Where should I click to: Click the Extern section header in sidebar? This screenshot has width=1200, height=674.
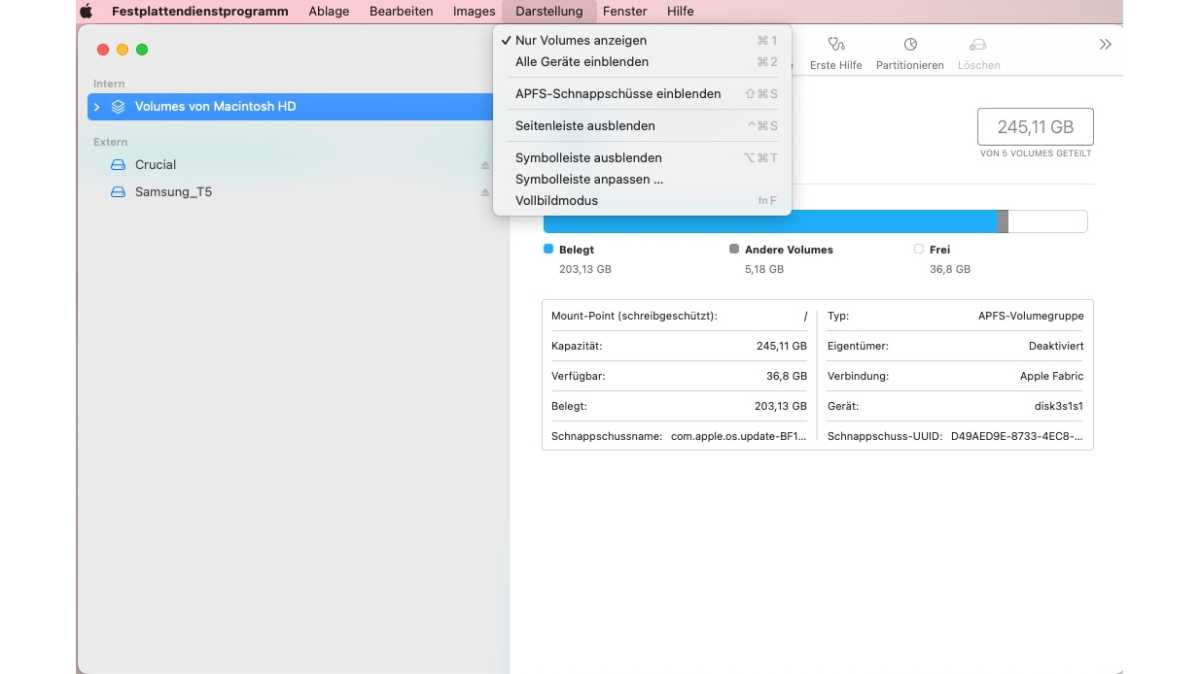click(110, 142)
